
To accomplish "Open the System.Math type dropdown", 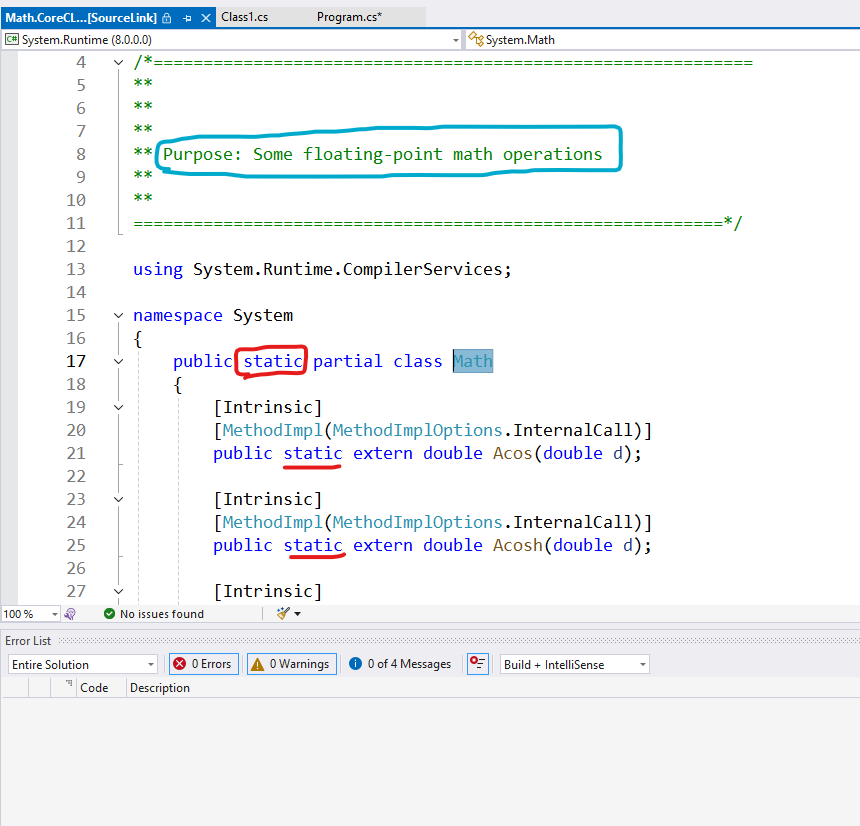I will click(x=663, y=39).
